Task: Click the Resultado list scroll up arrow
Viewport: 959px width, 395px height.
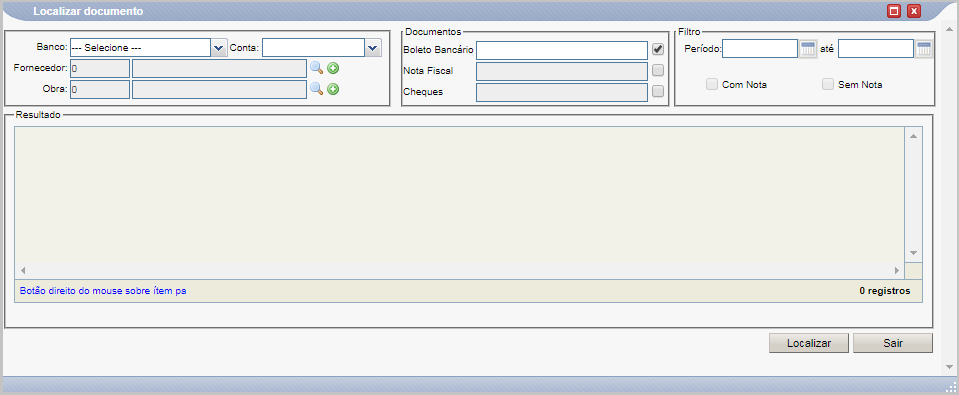Action: point(913,136)
